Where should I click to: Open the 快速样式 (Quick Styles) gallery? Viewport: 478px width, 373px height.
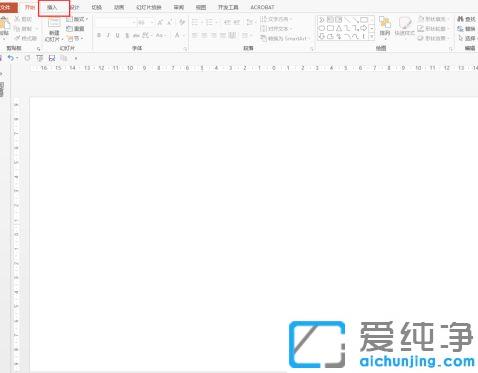click(404, 27)
